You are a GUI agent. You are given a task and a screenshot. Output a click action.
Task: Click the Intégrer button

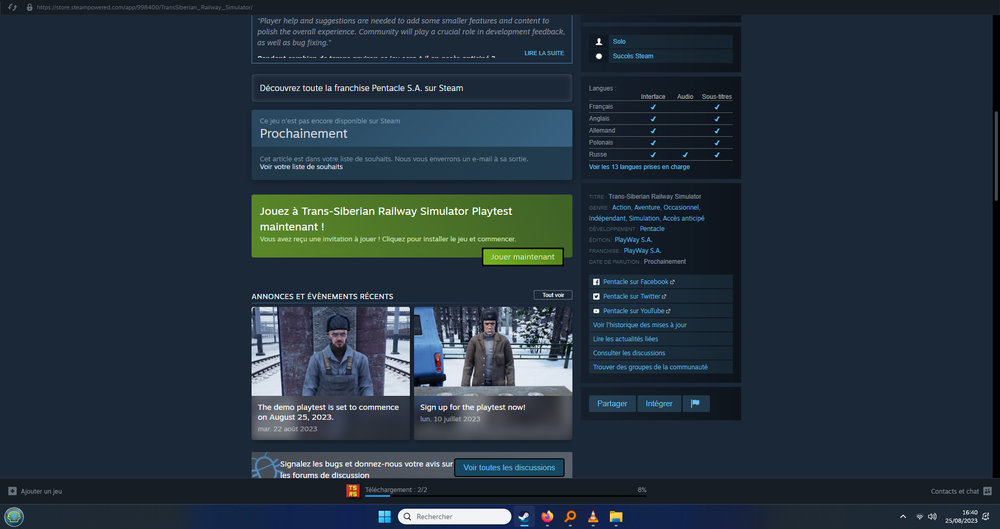click(659, 403)
